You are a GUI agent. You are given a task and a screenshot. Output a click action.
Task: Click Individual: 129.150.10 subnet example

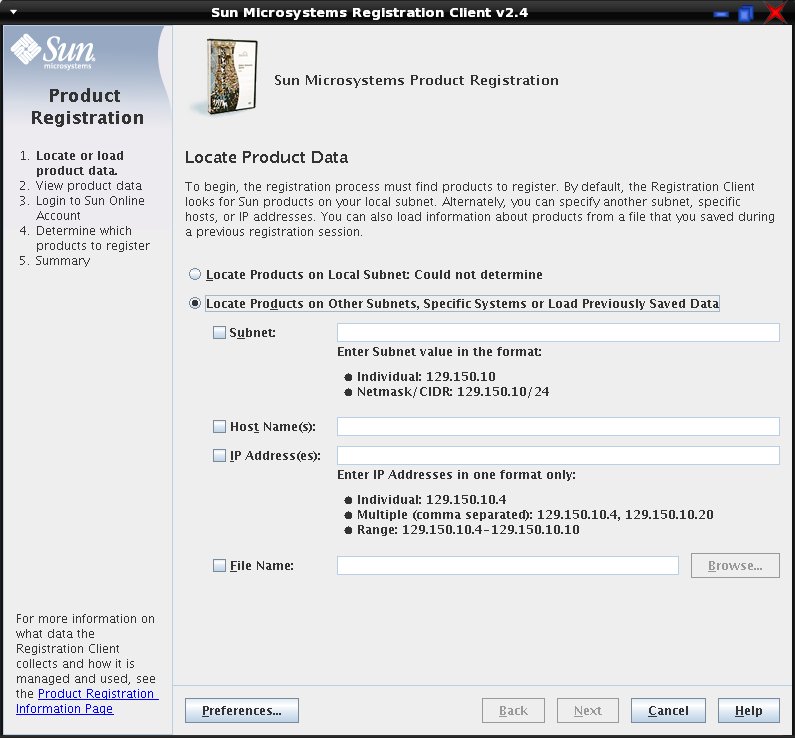pos(426,376)
